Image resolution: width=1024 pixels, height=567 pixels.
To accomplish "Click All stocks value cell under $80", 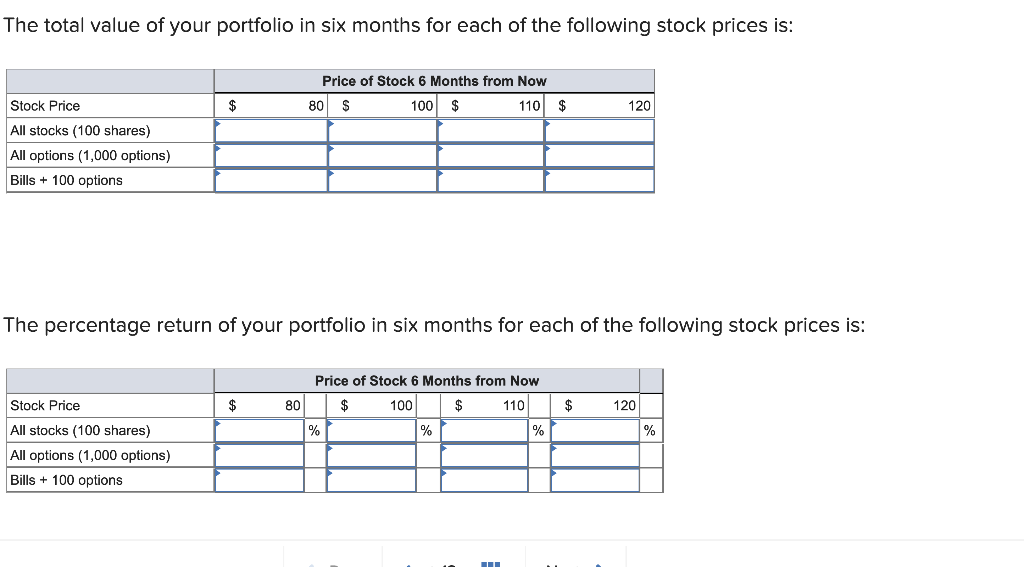I will click(271, 131).
